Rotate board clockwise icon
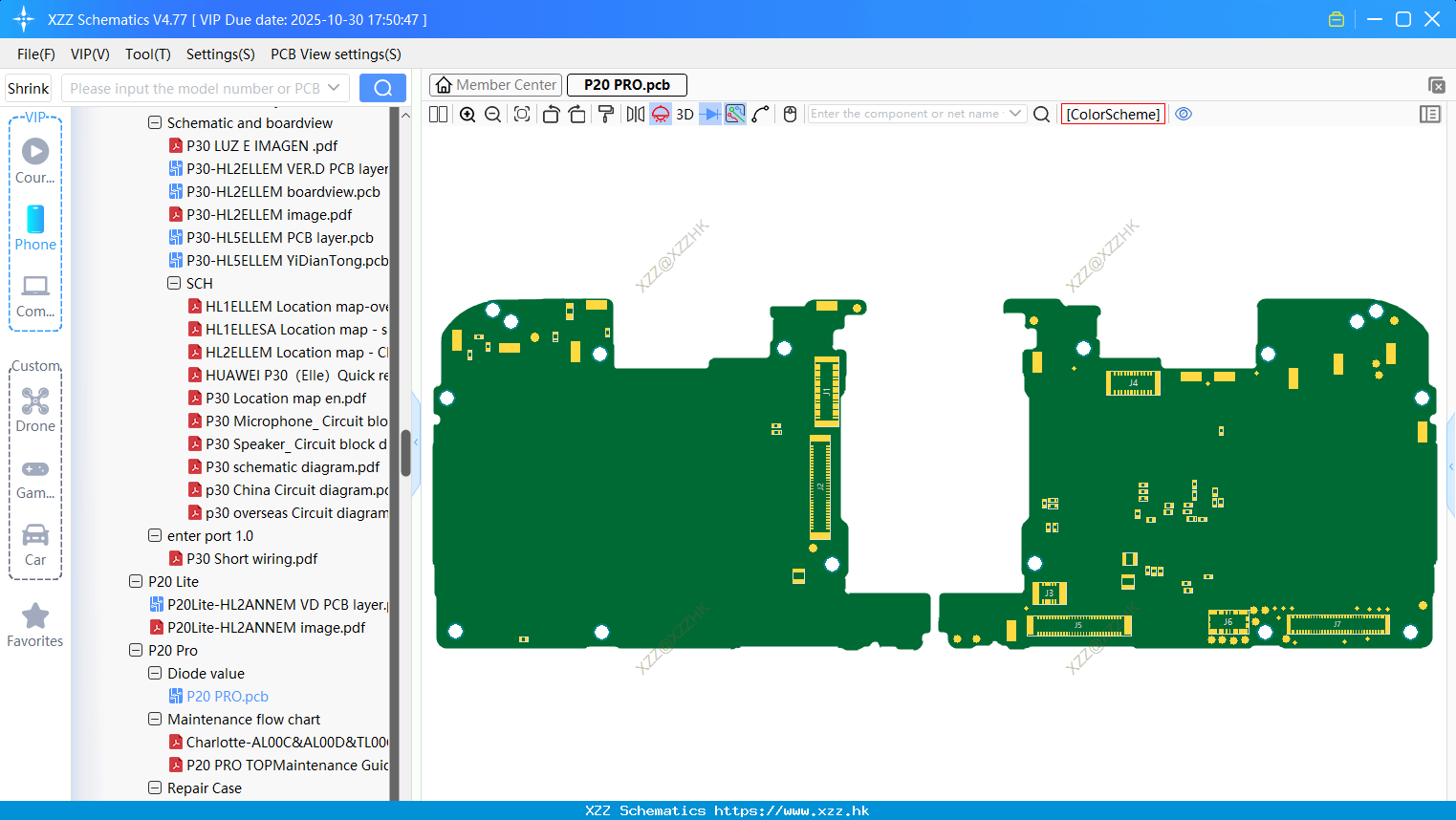The width and height of the screenshot is (1456, 820). point(576,114)
